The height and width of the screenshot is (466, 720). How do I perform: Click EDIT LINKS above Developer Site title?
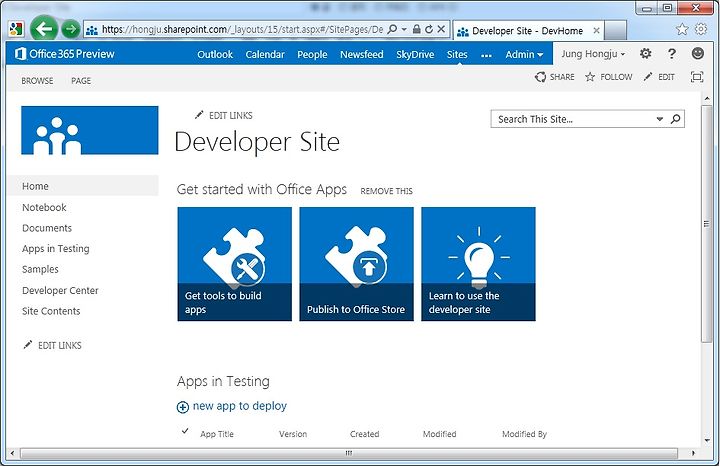tap(224, 115)
